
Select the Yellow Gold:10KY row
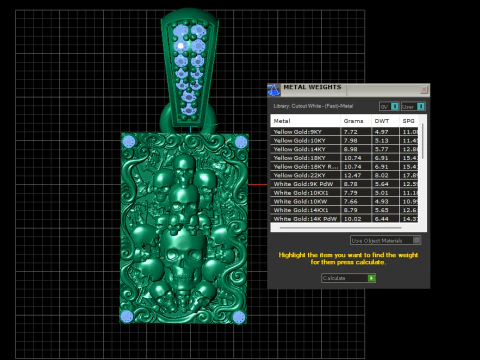pos(344,140)
